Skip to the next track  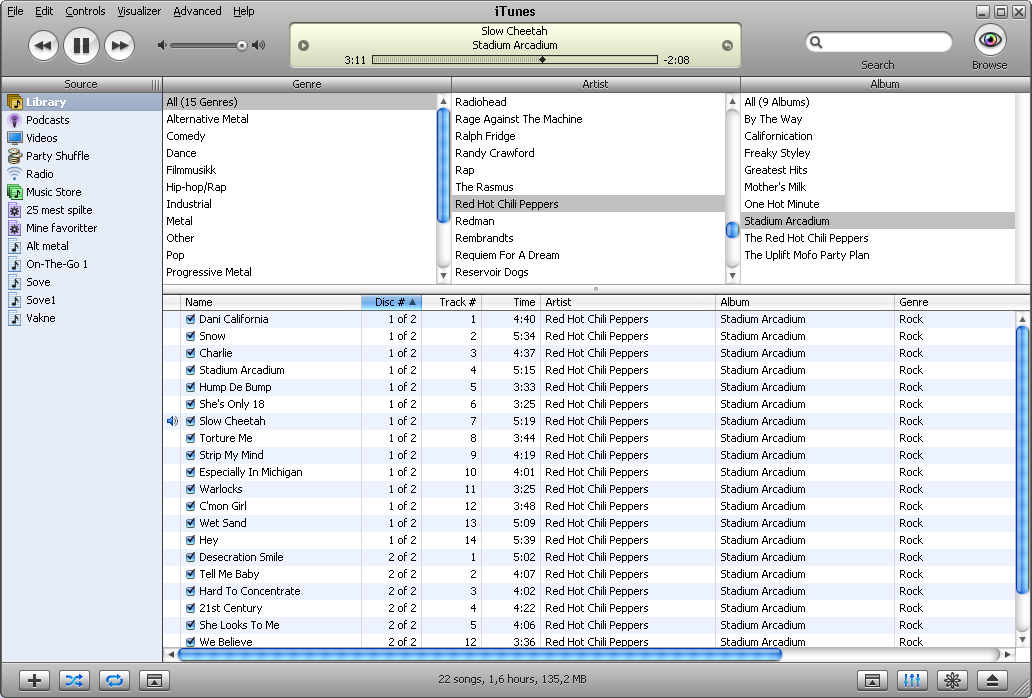point(119,45)
